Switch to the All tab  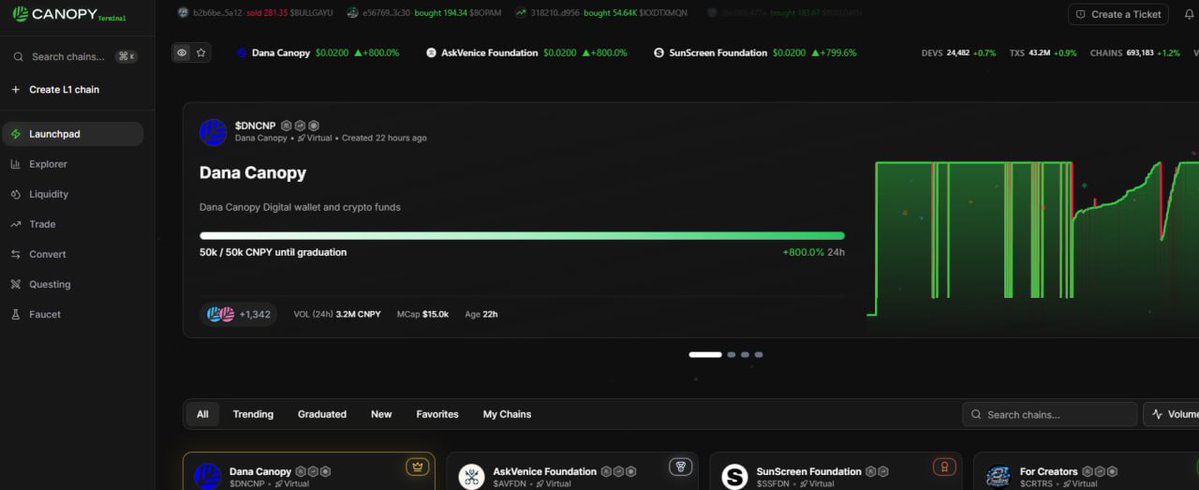click(x=203, y=414)
